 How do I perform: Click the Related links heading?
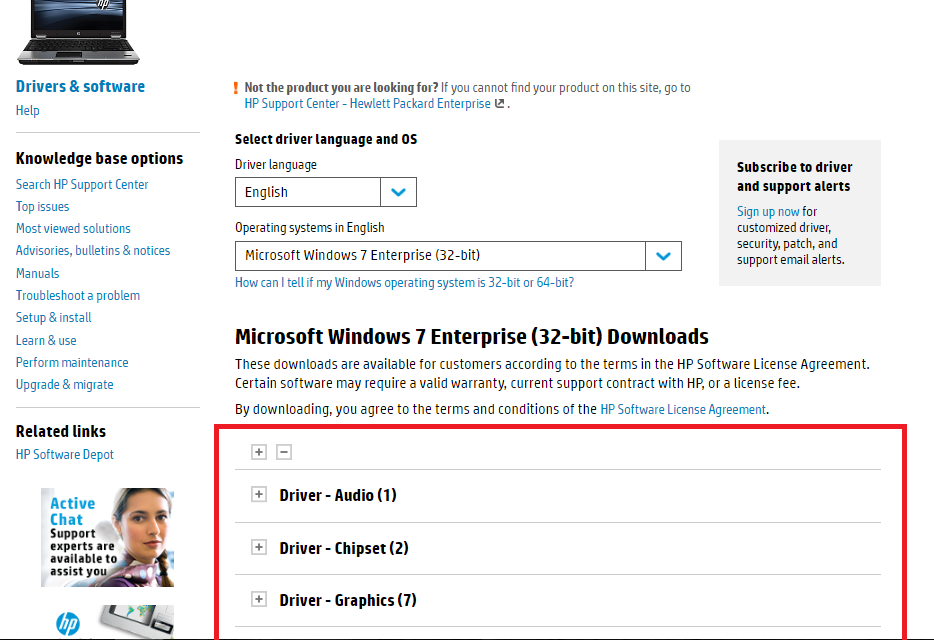(61, 431)
